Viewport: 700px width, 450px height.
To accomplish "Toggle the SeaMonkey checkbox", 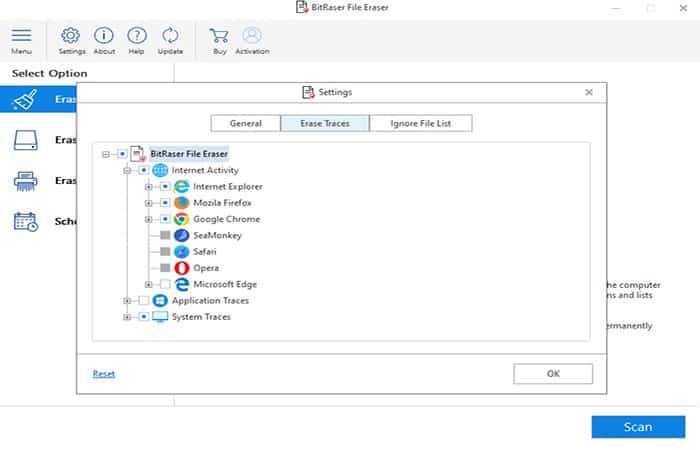I will click(x=165, y=235).
